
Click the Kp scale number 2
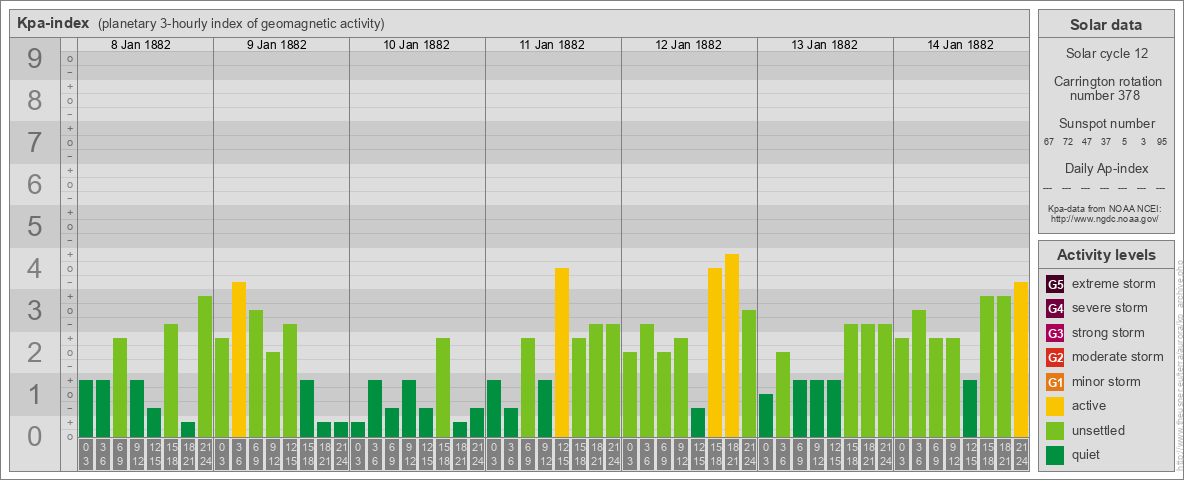34,352
